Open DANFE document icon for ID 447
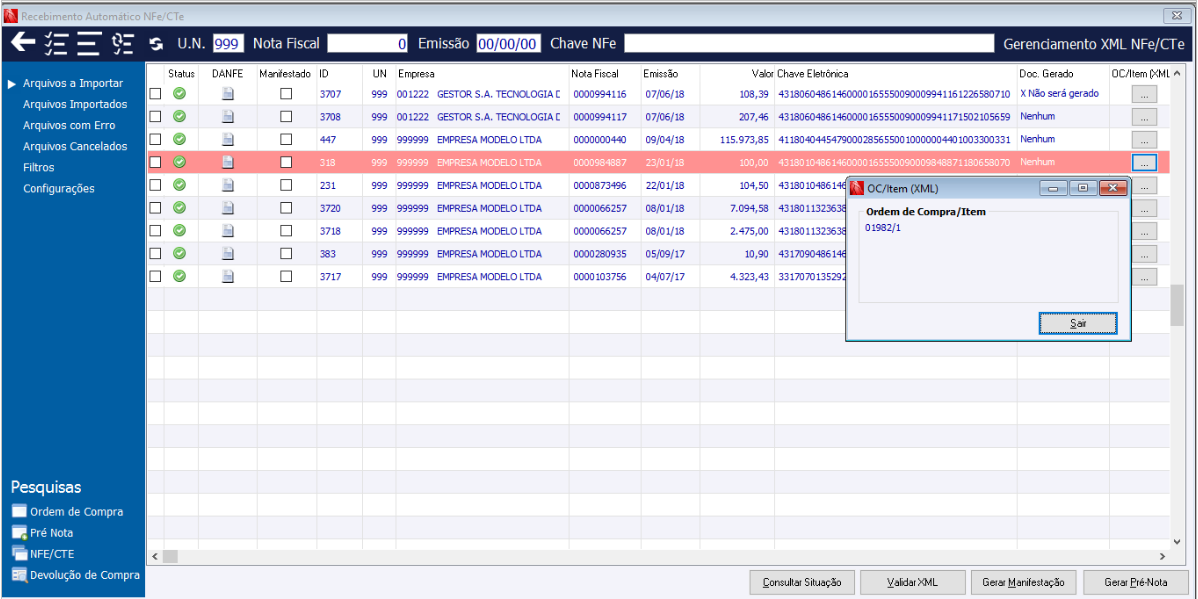 coord(228,140)
